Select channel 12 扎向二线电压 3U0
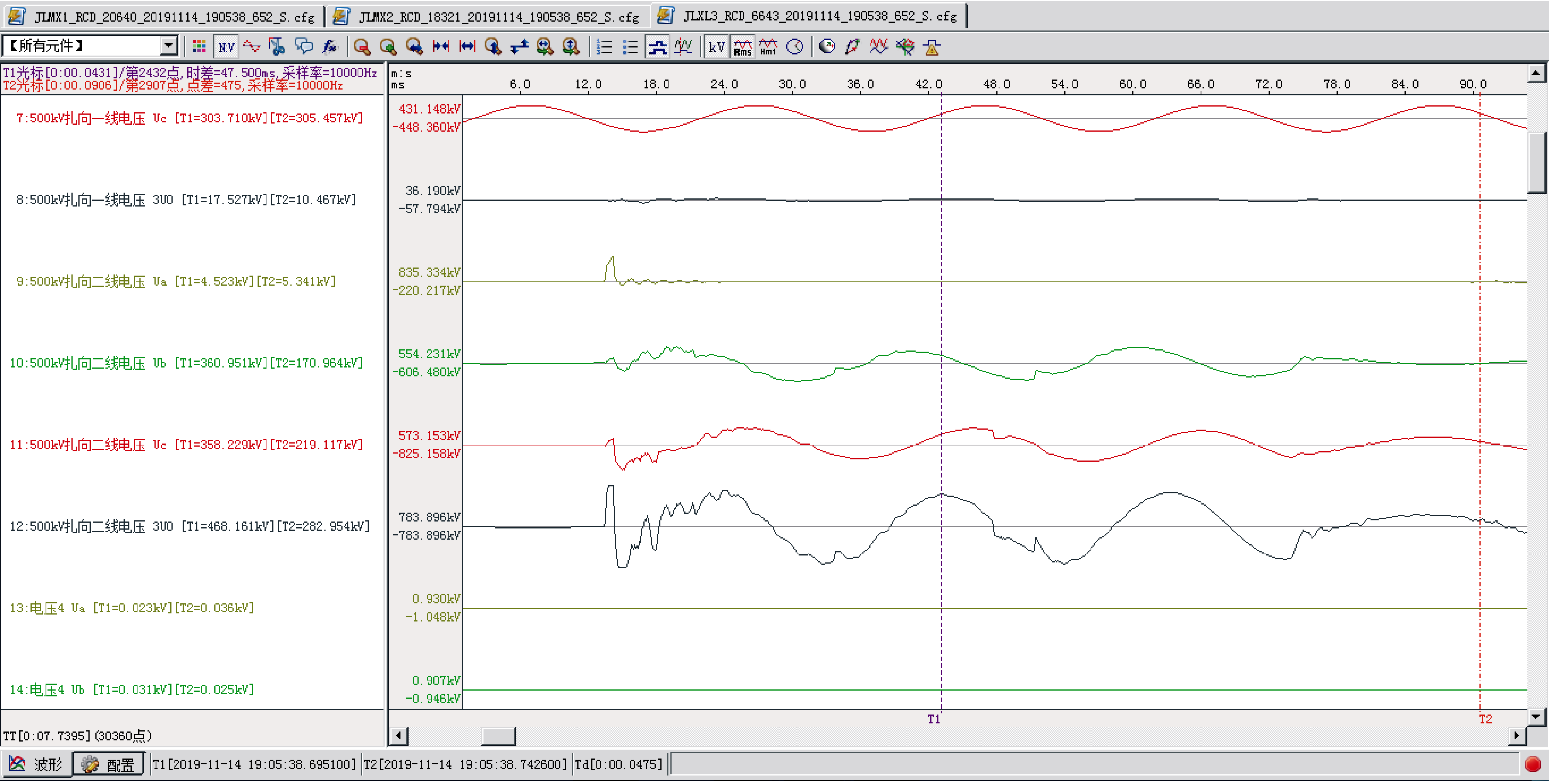This screenshot has height=784, width=1559. pos(190,526)
